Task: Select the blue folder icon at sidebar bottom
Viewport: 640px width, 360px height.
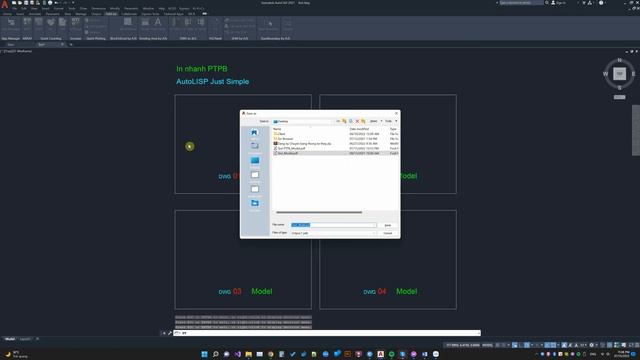Action: click(255, 204)
